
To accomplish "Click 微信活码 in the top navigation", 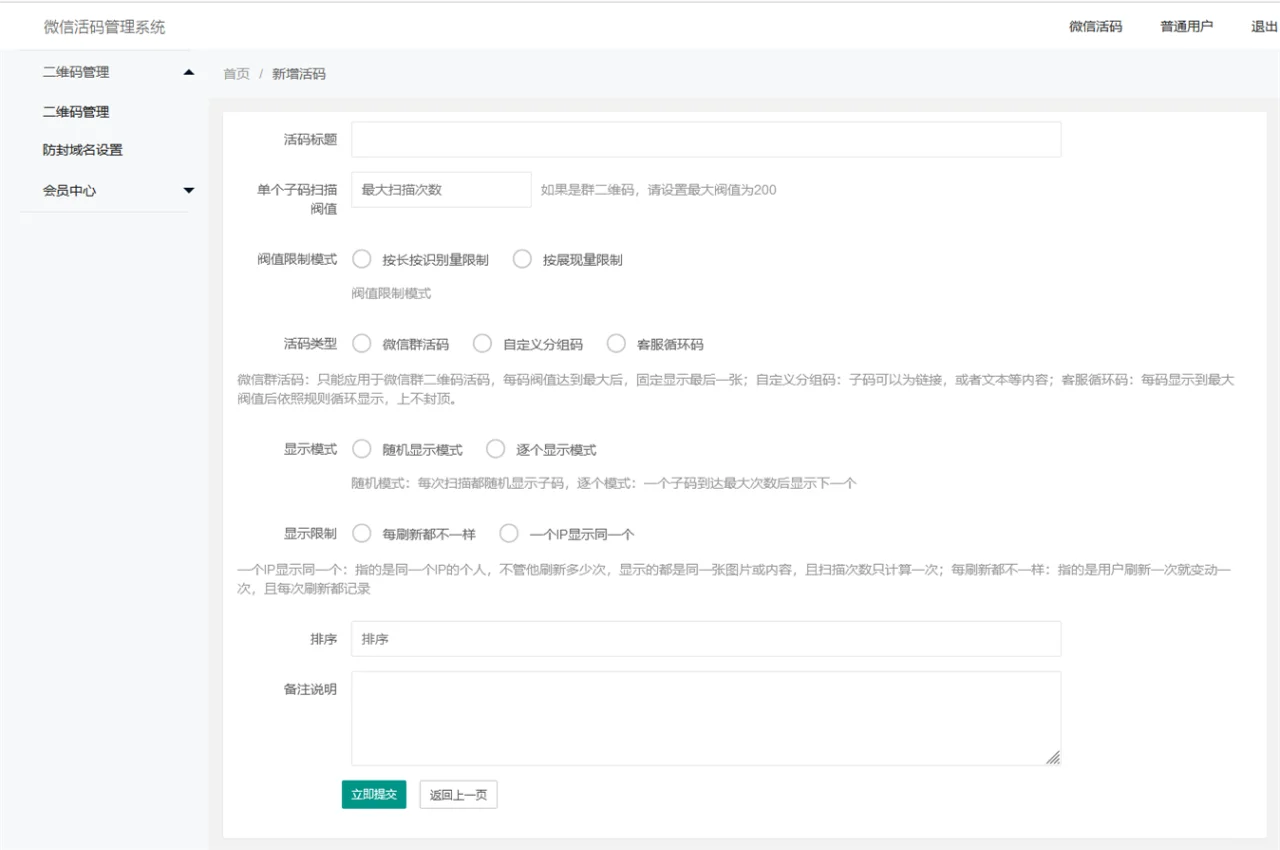I will 1094,26.
